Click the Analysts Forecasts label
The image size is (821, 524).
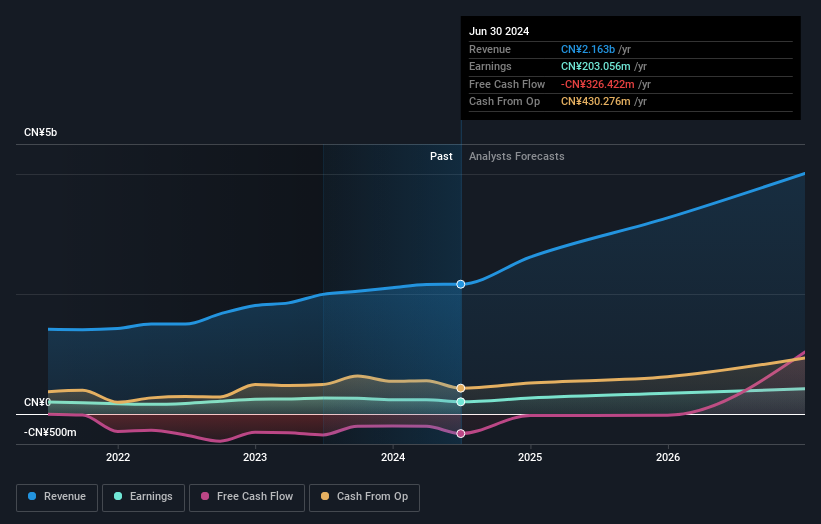click(x=516, y=156)
